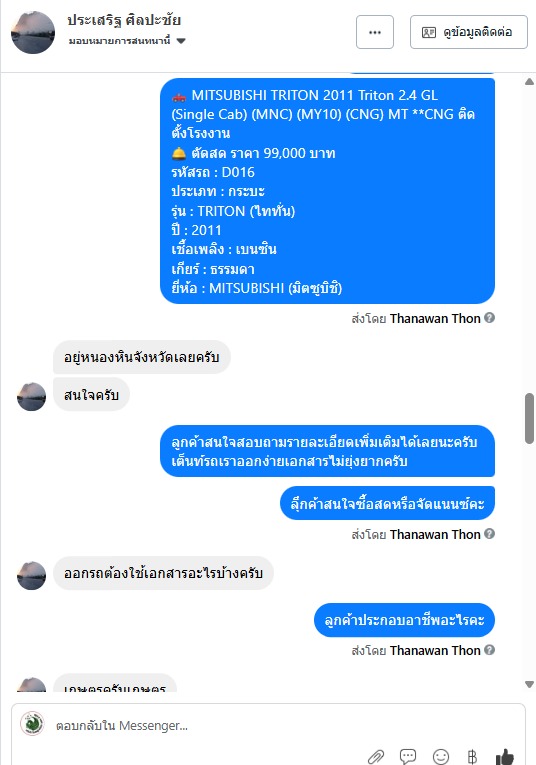Click the สนใจครับ customer message
This screenshot has height=765, width=536.
click(x=91, y=395)
